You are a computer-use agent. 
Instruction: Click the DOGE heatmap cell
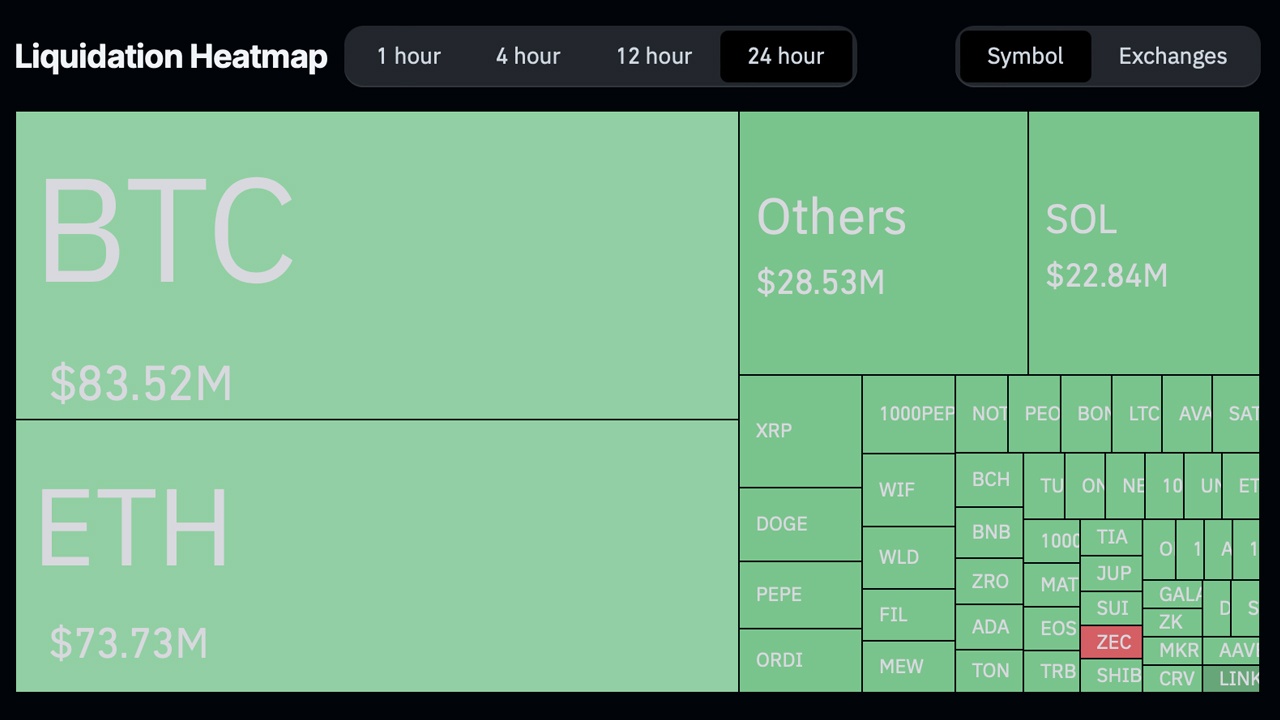point(800,524)
